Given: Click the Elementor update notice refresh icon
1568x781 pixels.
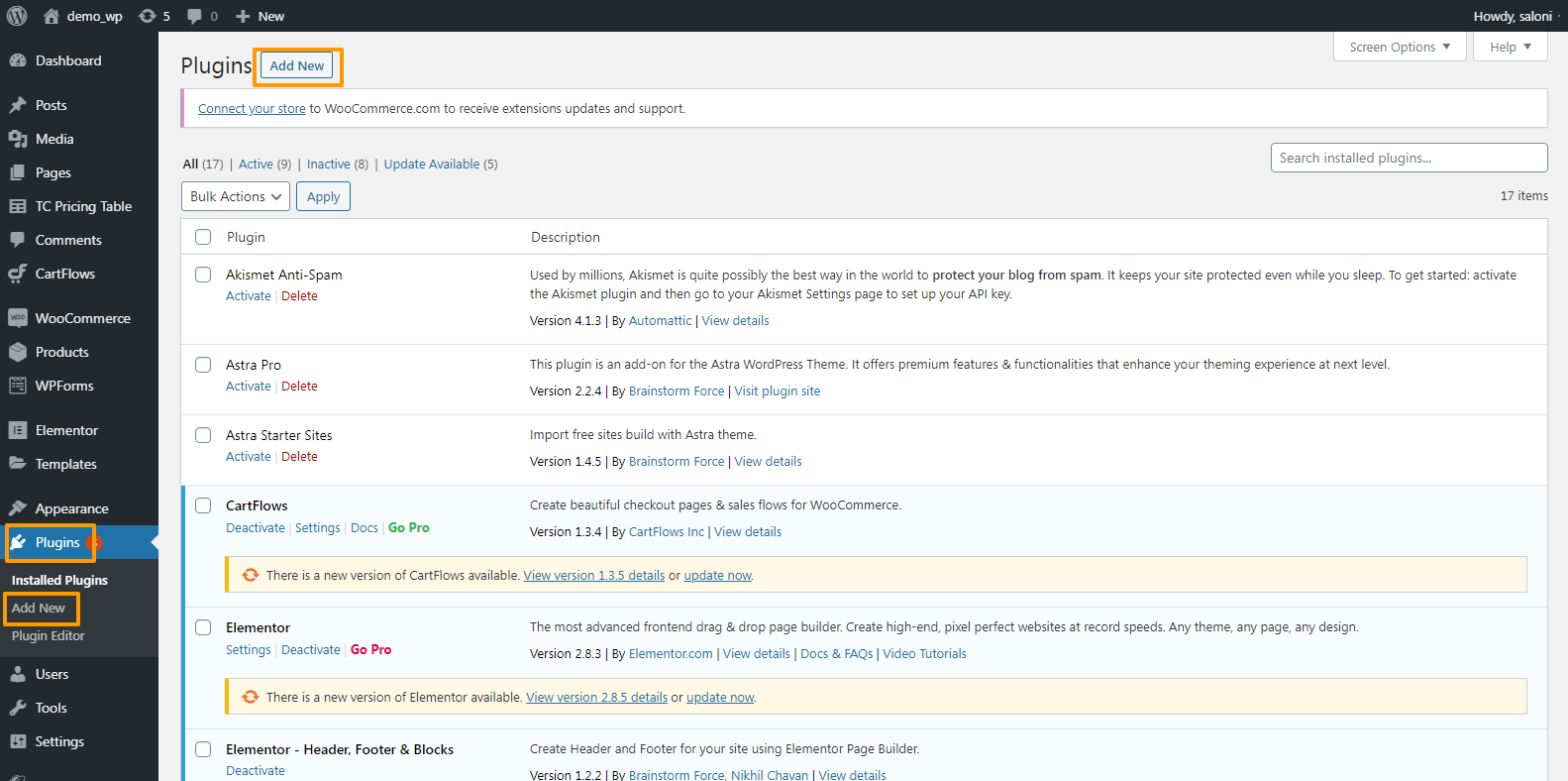Looking at the screenshot, I should pos(251,697).
